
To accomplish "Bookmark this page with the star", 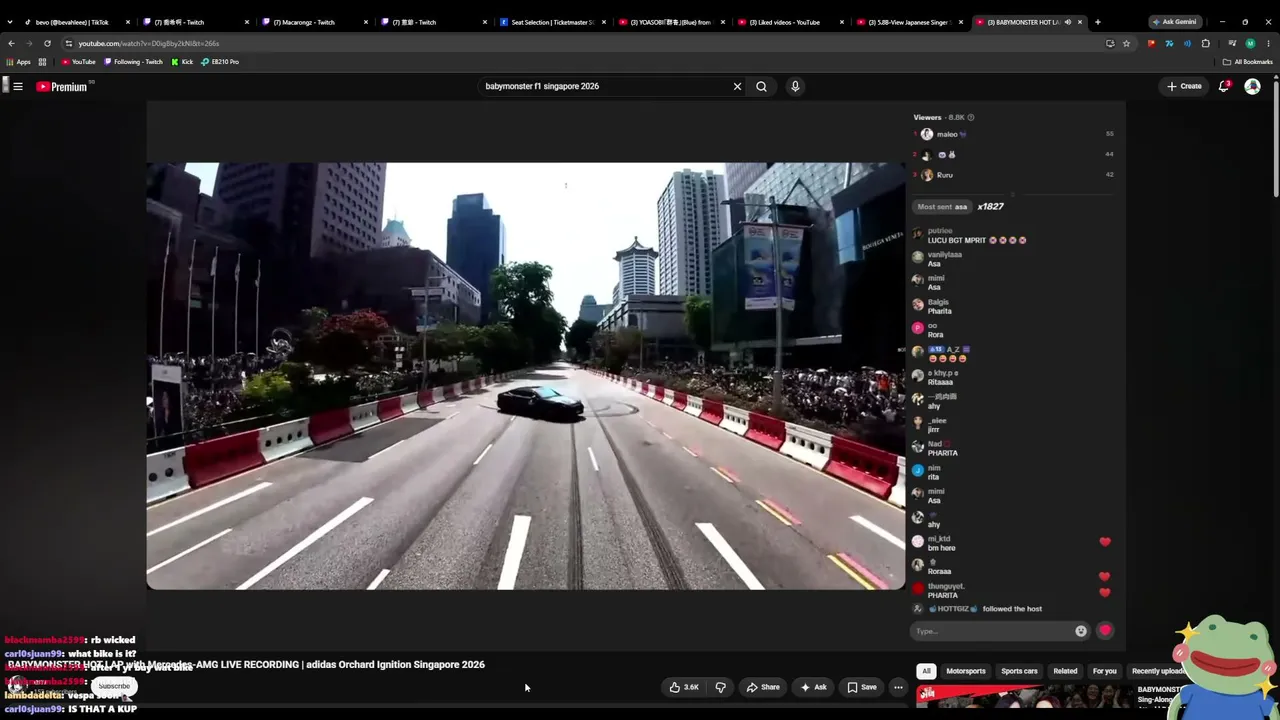I will click(1126, 43).
